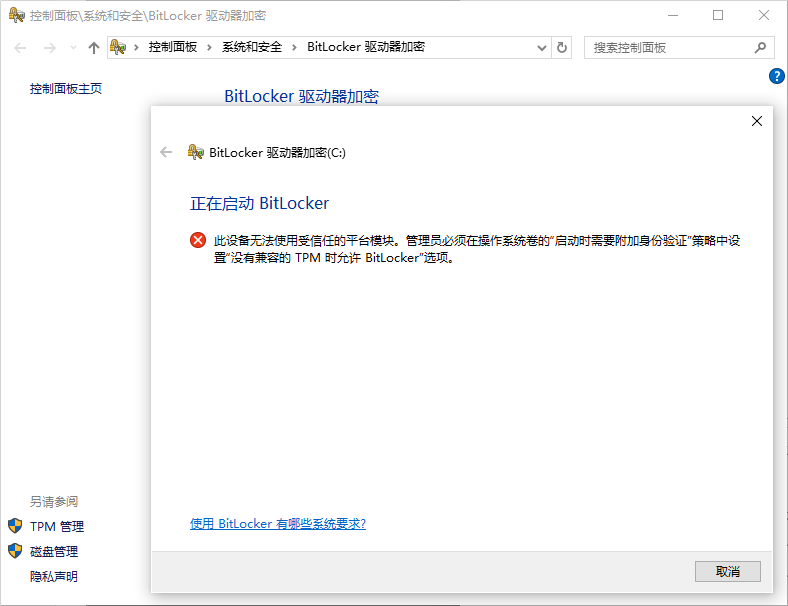
Task: Click wizard back arrow button
Action: pyautogui.click(x=166, y=152)
